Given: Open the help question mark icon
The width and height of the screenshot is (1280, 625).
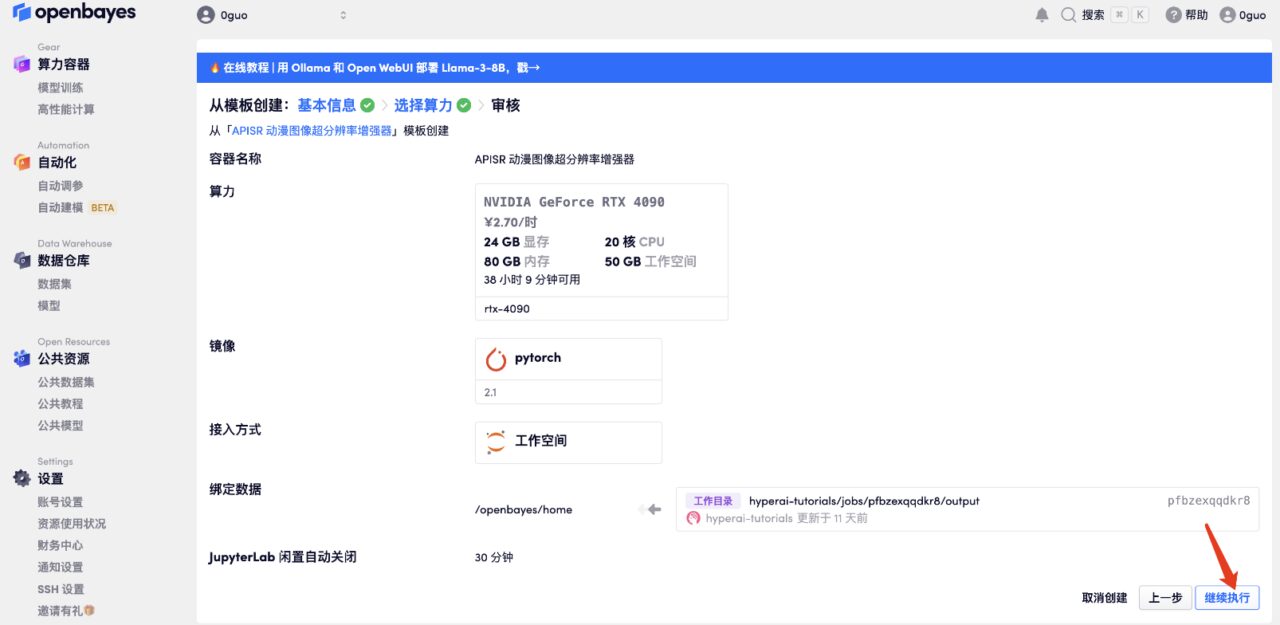Looking at the screenshot, I should [1174, 15].
